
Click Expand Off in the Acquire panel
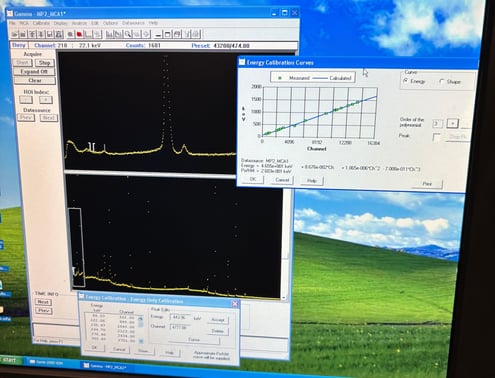tap(34, 71)
